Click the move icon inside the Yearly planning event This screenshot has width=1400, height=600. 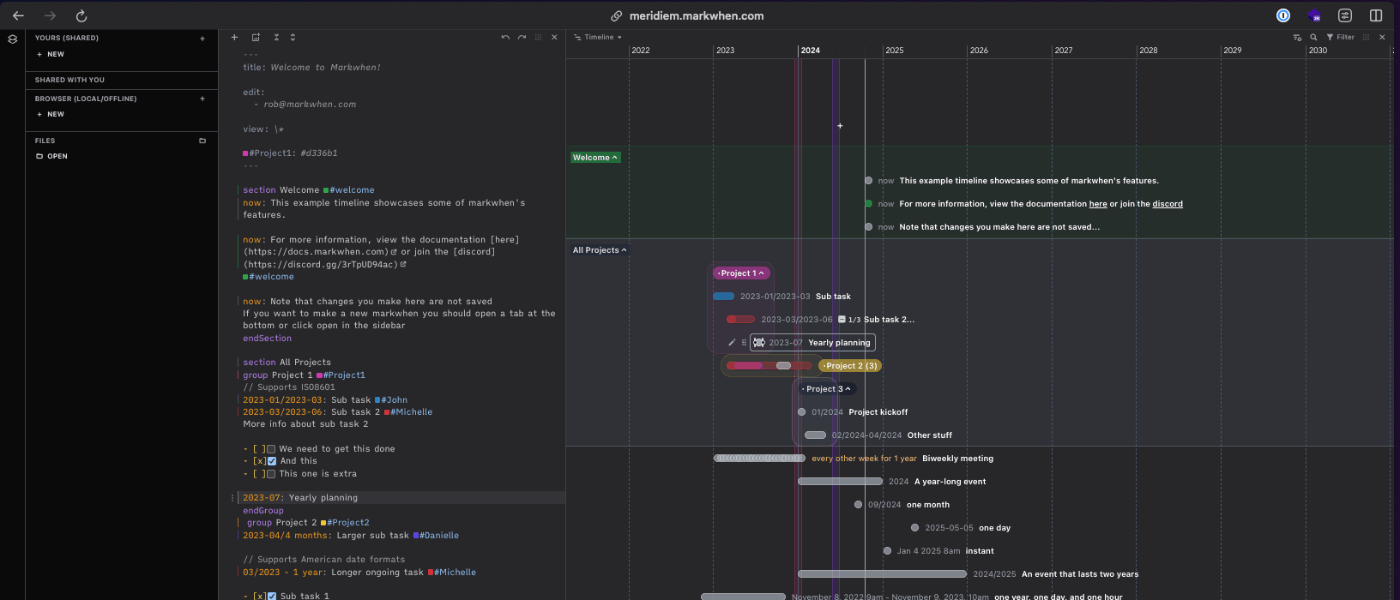coord(759,342)
